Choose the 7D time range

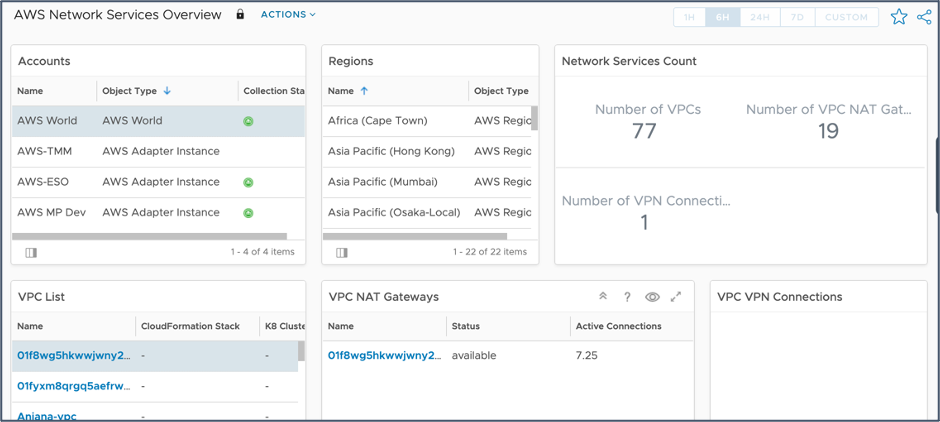797,18
